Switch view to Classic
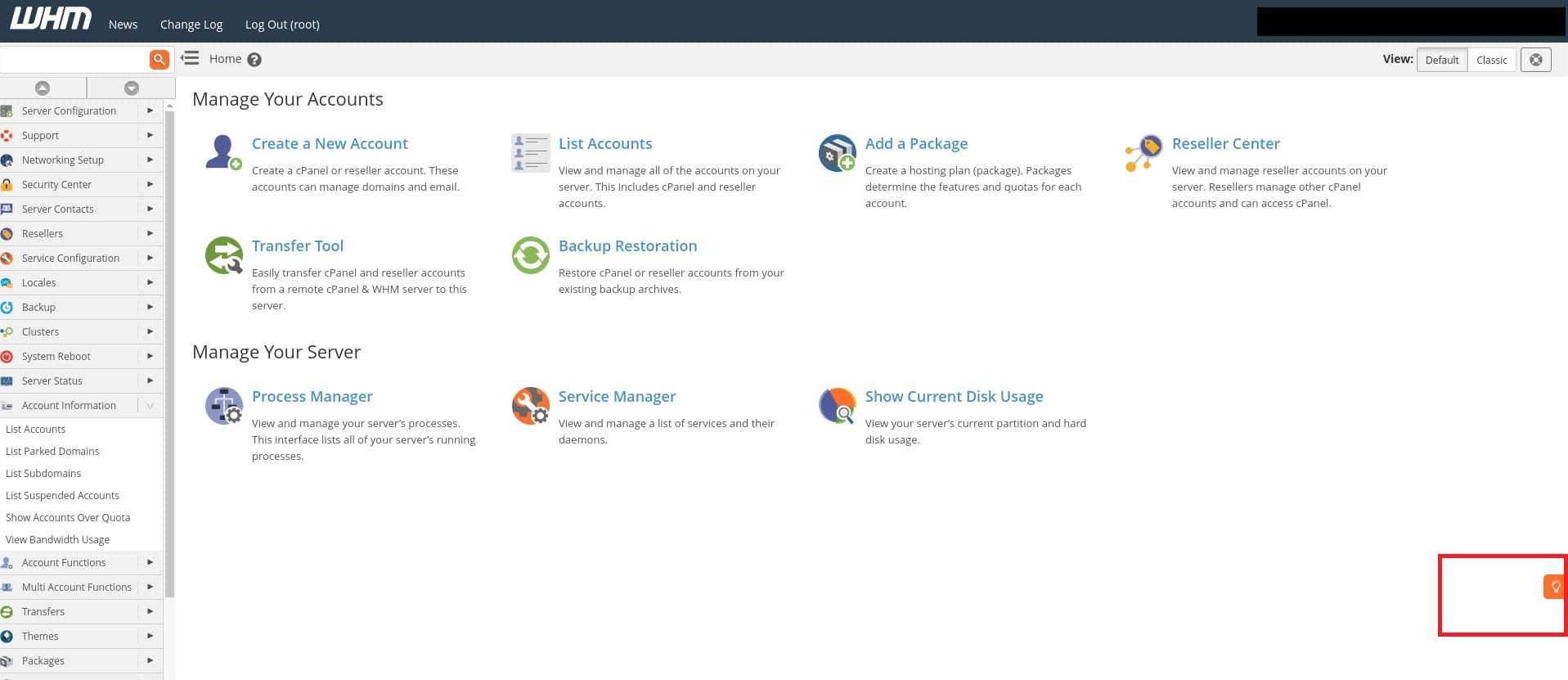 [x=1491, y=60]
